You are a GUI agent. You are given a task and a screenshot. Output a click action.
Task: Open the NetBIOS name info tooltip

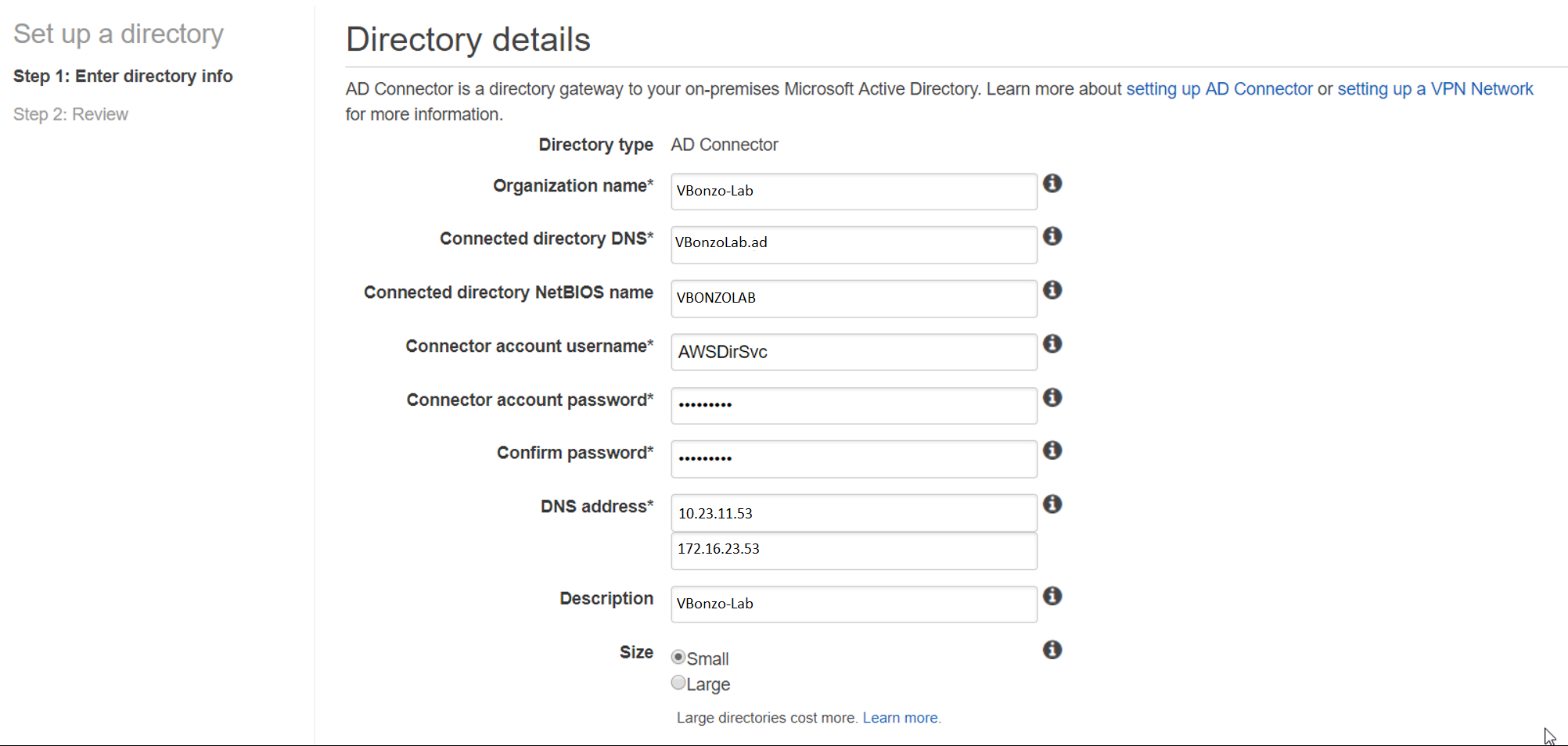pos(1052,289)
